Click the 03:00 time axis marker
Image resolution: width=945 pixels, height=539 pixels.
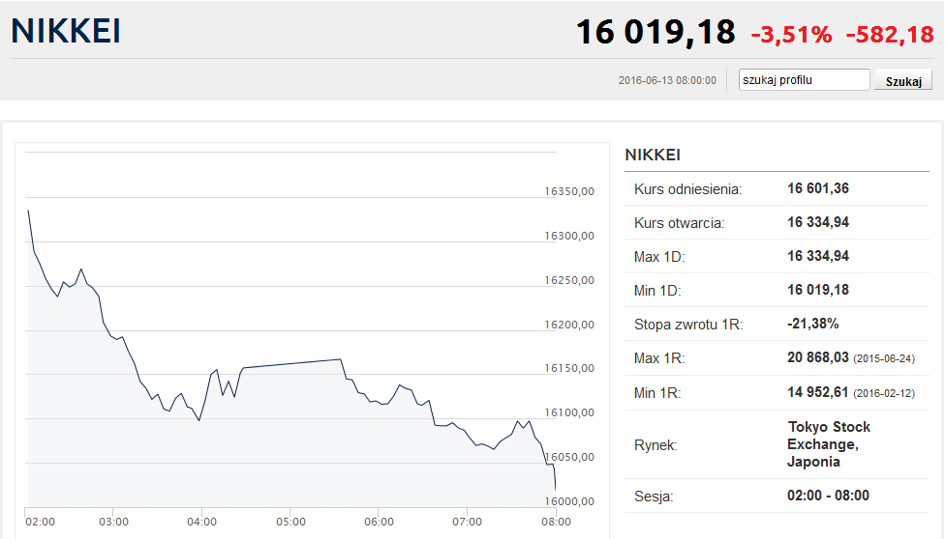coord(113,522)
